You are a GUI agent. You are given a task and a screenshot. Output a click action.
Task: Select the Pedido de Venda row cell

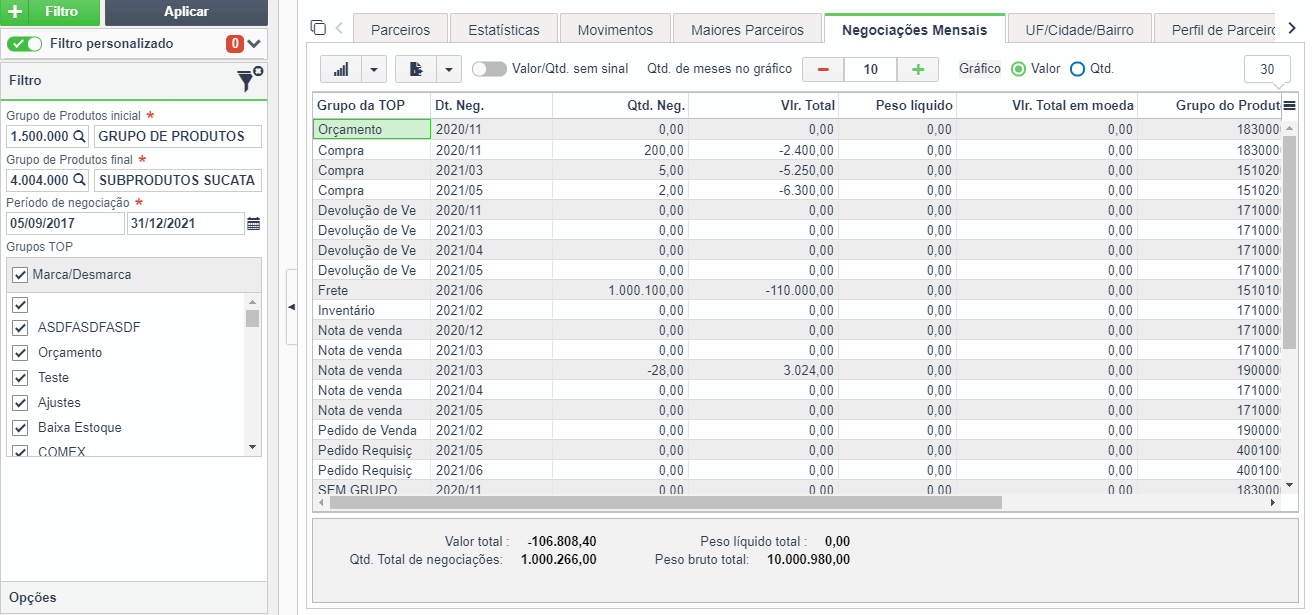371,430
